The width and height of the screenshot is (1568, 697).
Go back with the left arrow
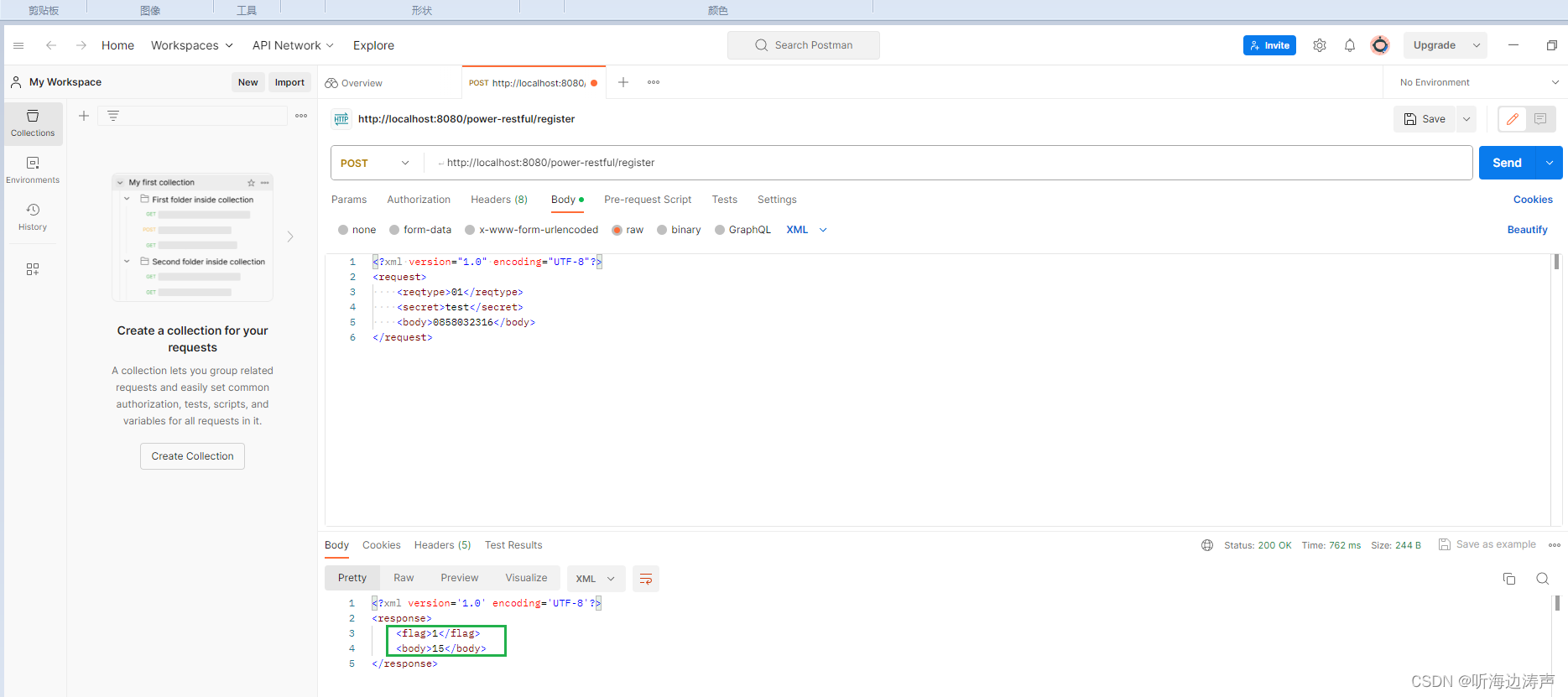[51, 45]
